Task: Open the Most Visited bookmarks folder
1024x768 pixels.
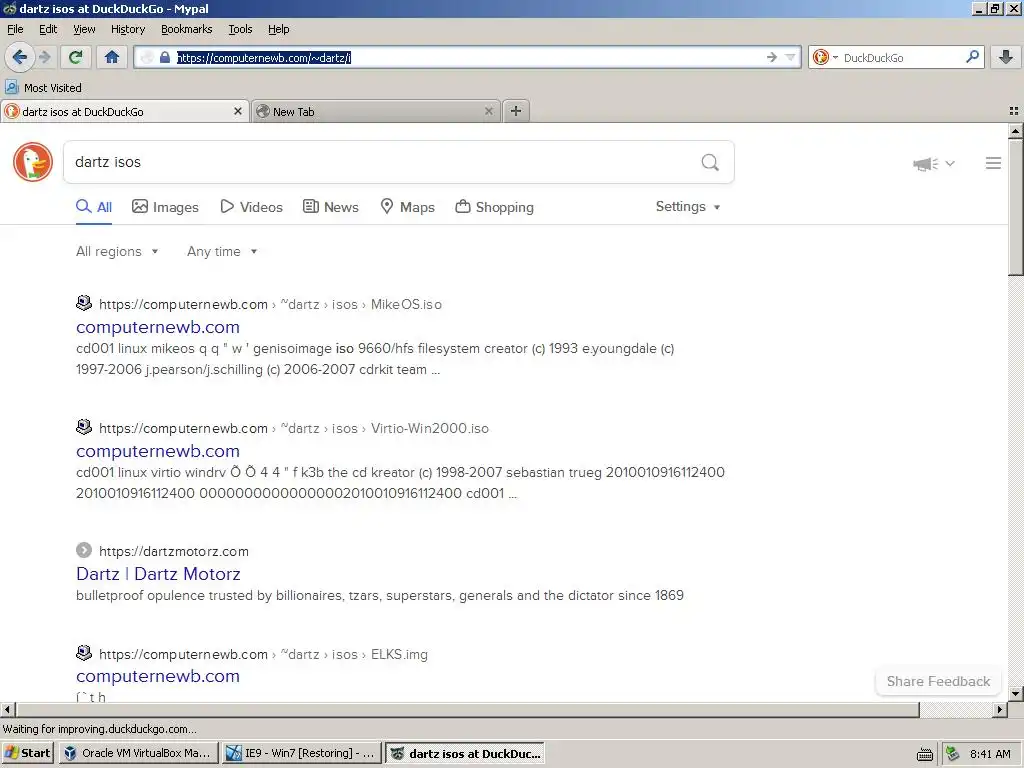Action: tap(43, 88)
